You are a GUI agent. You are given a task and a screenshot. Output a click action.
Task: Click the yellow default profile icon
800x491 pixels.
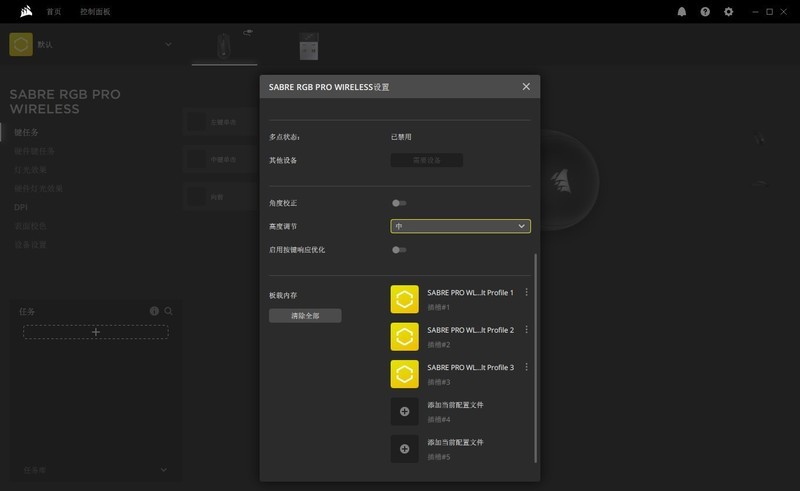click(x=21, y=44)
